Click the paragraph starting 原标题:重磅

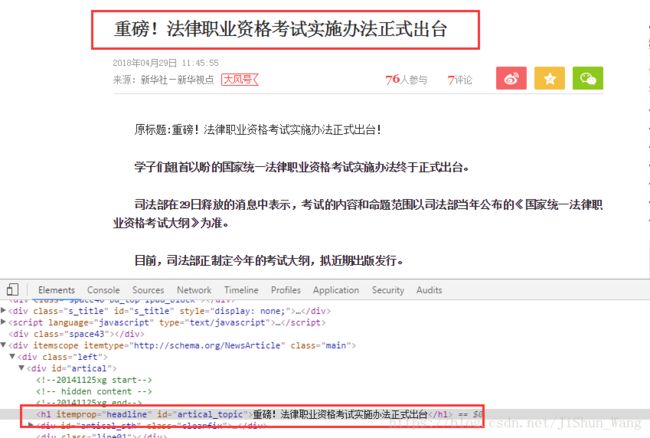(x=257, y=130)
